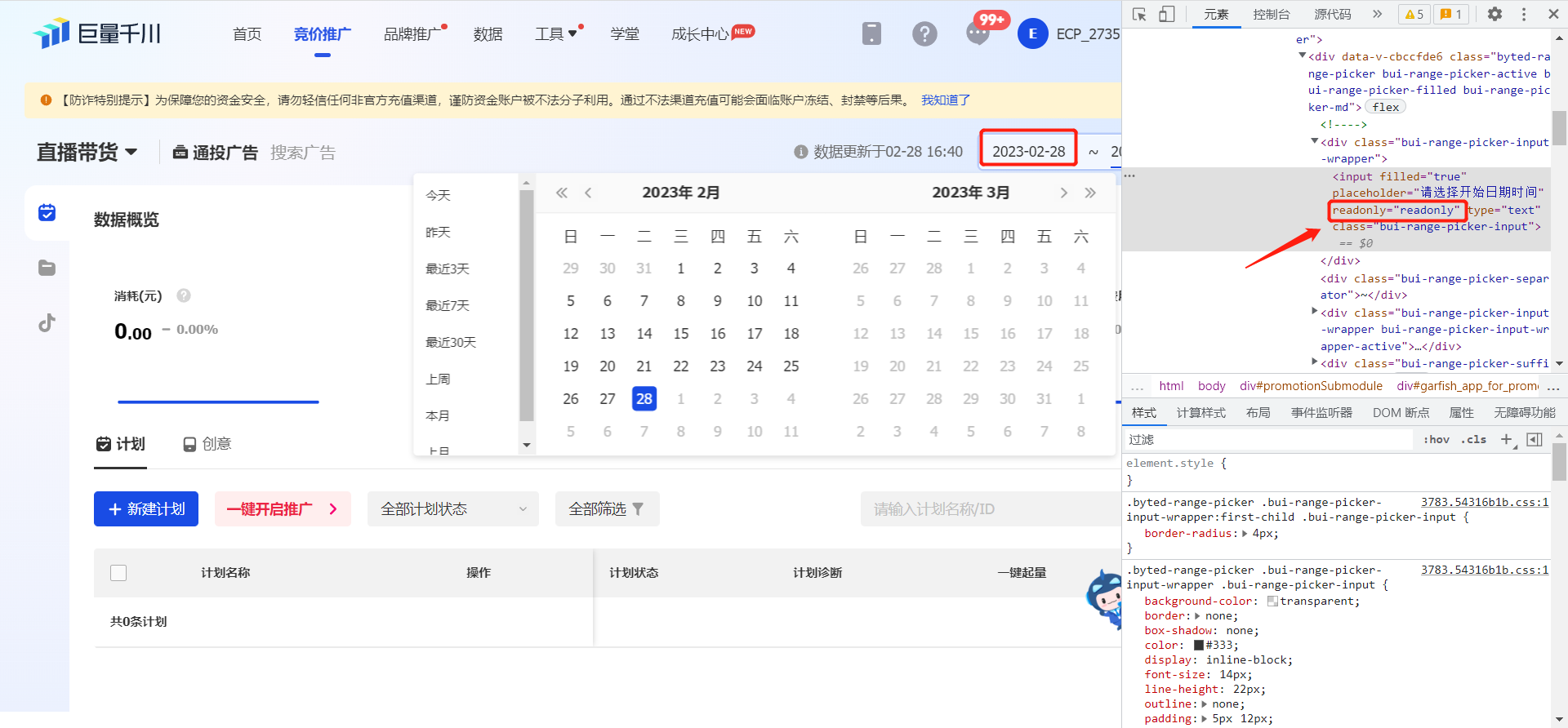This screenshot has height=728, width=1568.
Task: Click the 我知道了 link in warning banner
Action: point(945,100)
